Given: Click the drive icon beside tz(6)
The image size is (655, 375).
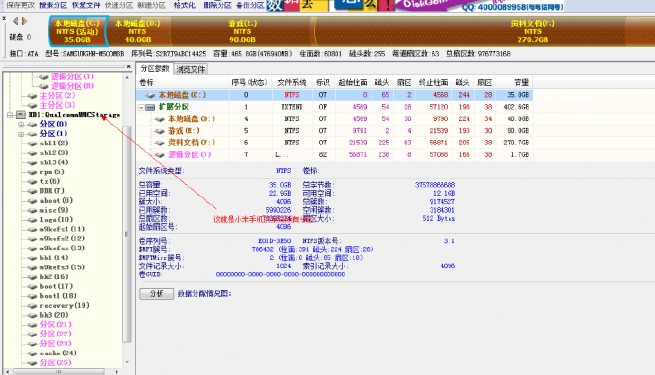Looking at the screenshot, I should (x=32, y=182).
